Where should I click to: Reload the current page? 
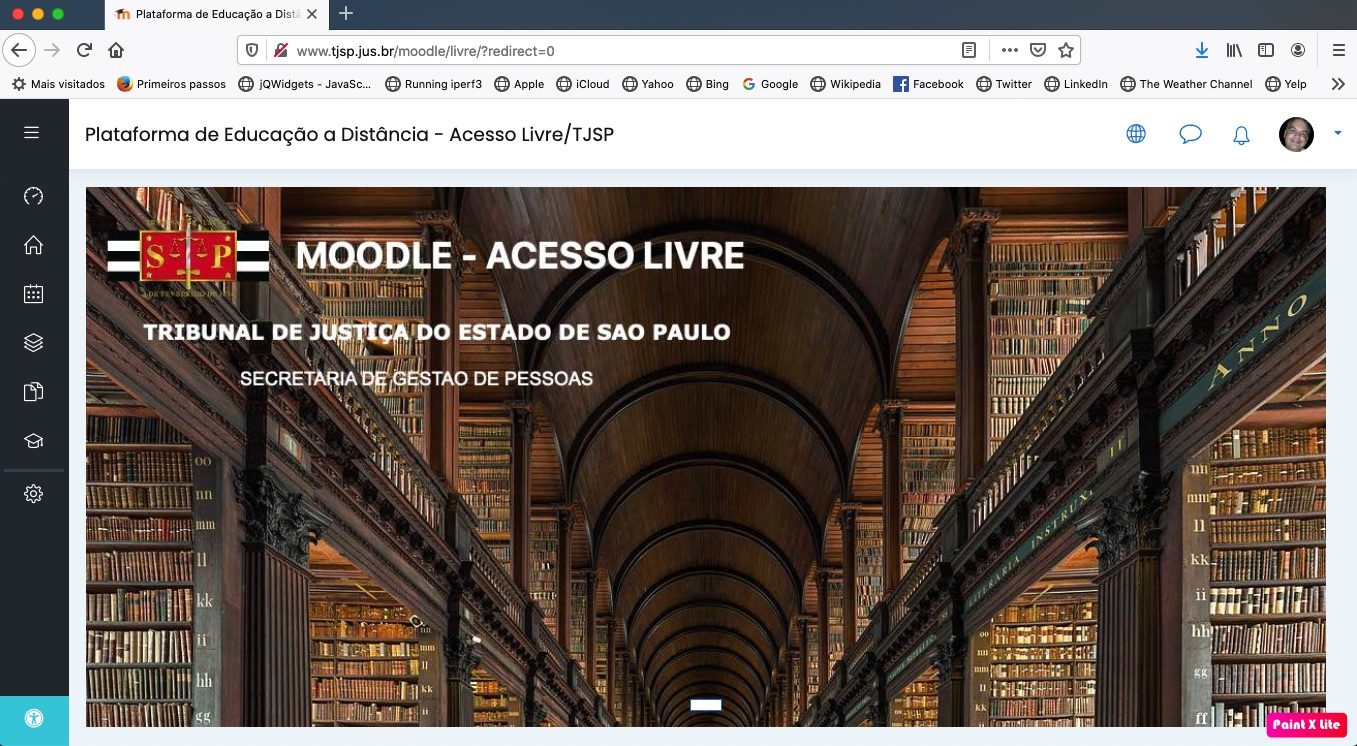[x=85, y=50]
